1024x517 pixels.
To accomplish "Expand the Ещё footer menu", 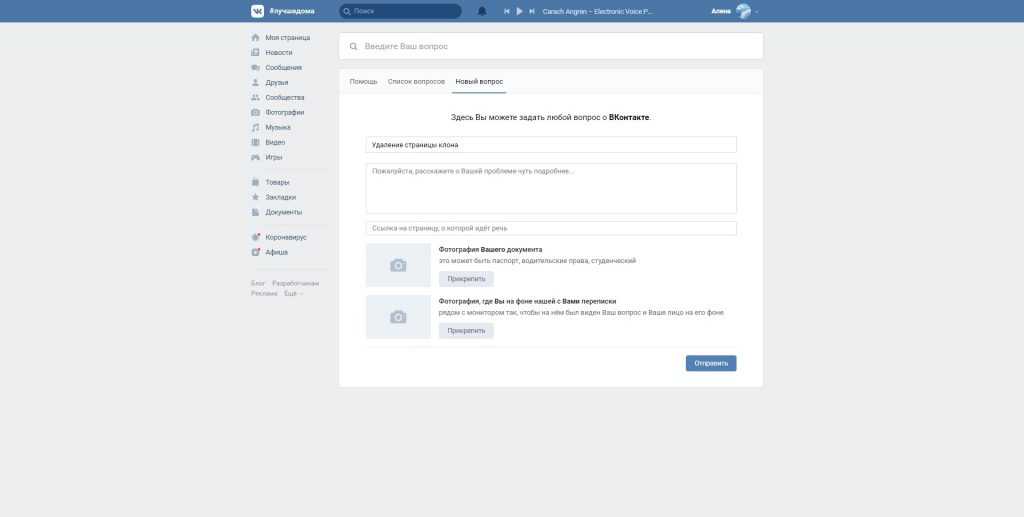I will coord(293,293).
